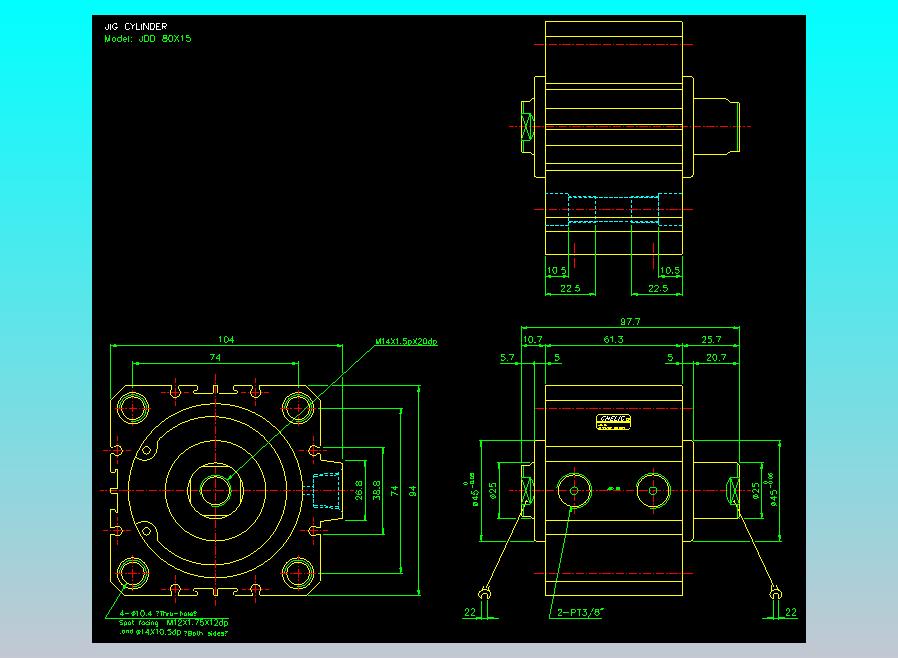Screen dimensions: 898x658
Task: Click the 61.3 body length dimension
Action: pyautogui.click(x=613, y=340)
